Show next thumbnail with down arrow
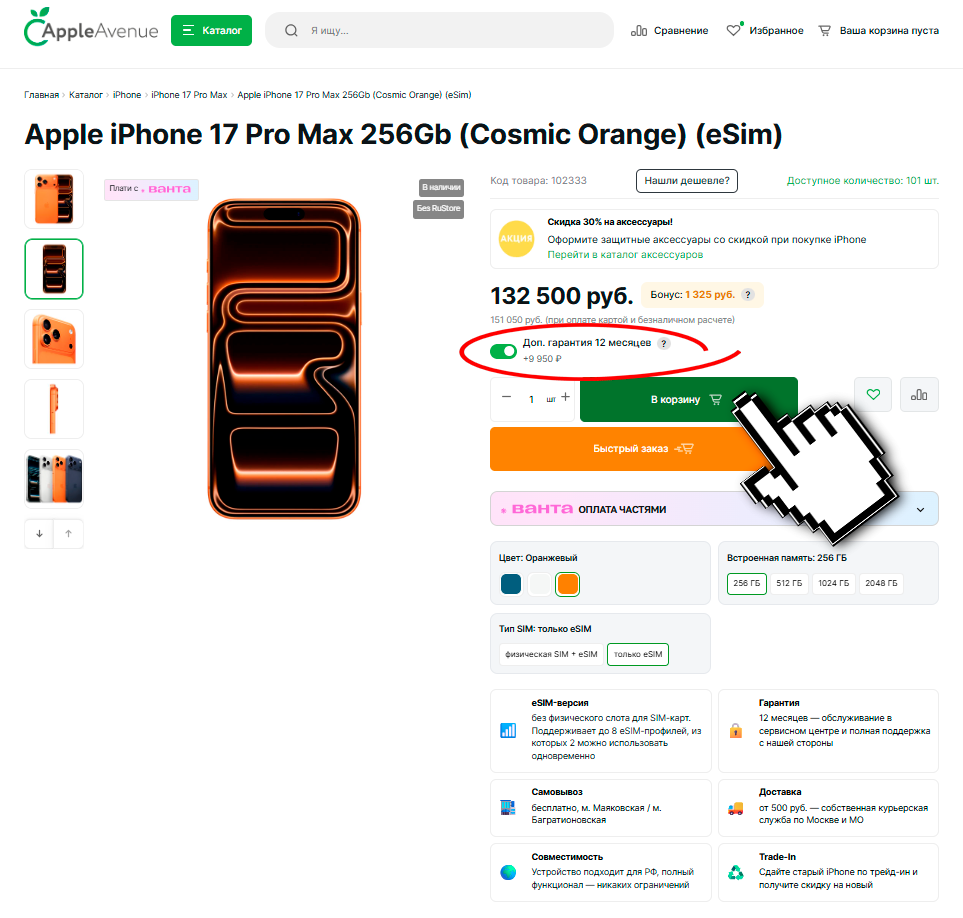963x918 pixels. (x=39, y=534)
